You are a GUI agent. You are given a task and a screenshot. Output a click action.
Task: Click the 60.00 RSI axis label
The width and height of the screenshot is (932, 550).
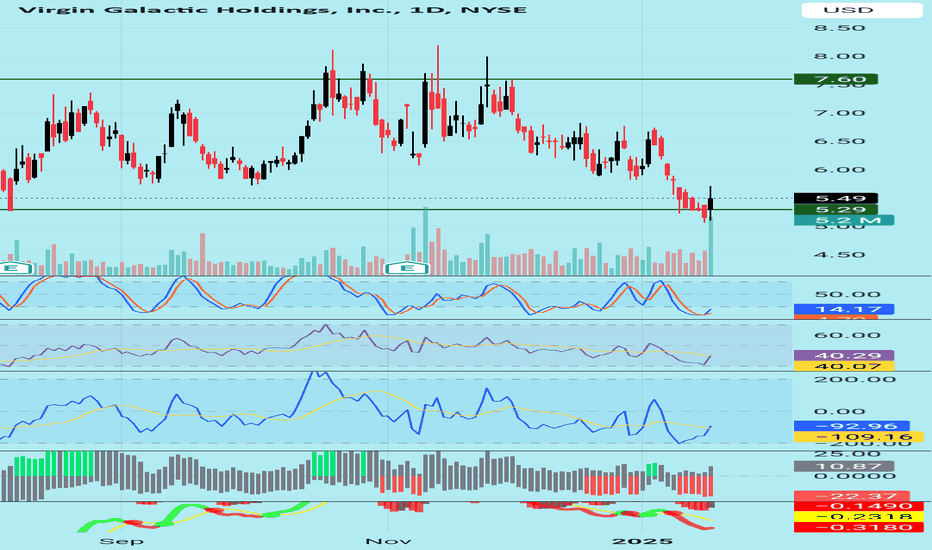847,336
